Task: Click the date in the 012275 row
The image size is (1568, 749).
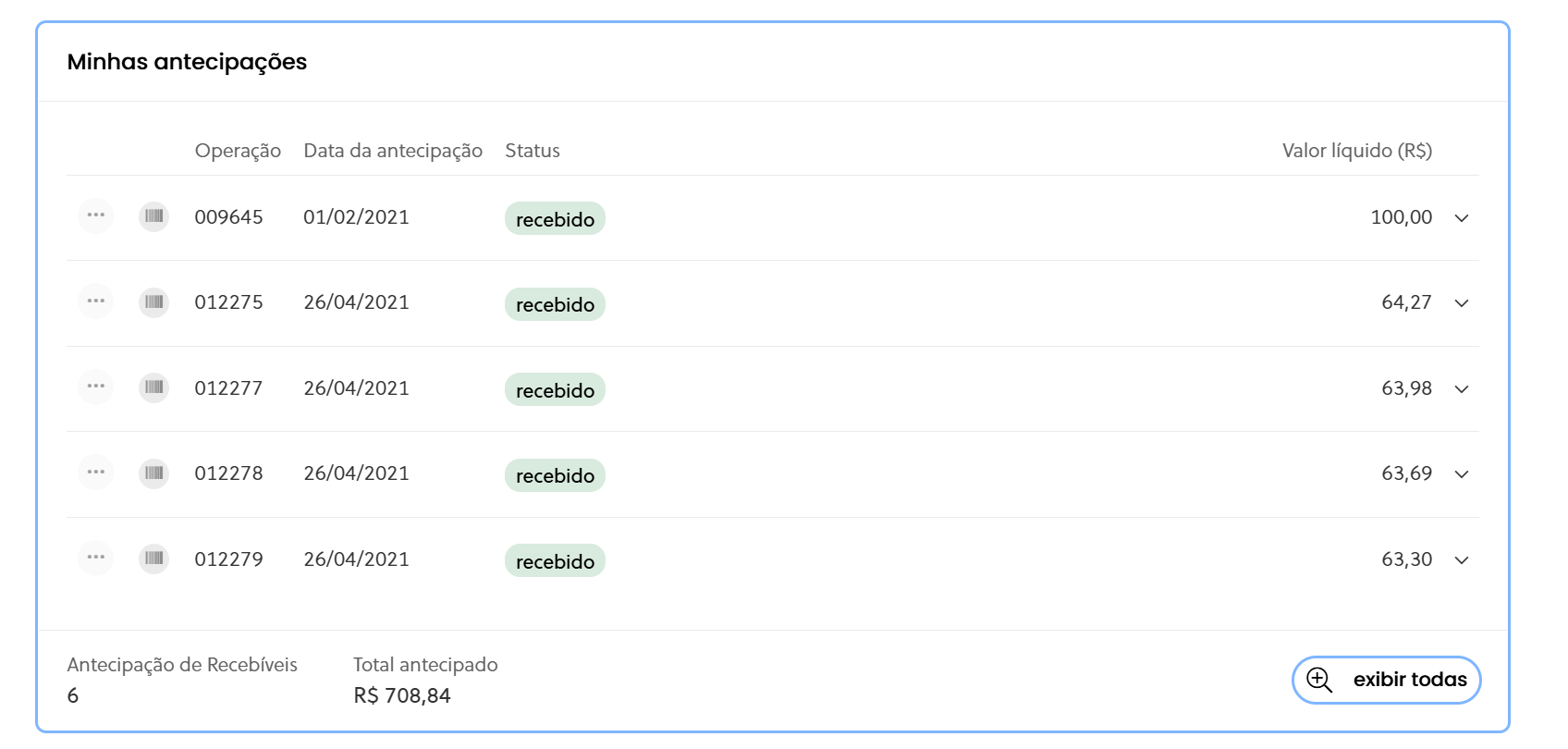Action: tap(356, 302)
